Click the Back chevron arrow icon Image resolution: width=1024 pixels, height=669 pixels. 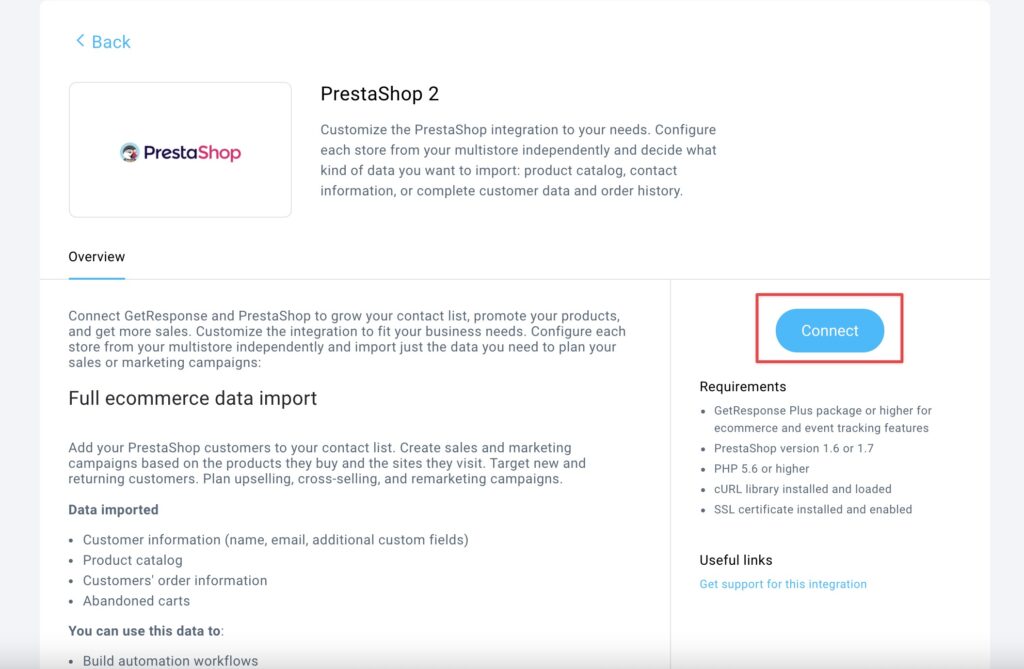[80, 41]
